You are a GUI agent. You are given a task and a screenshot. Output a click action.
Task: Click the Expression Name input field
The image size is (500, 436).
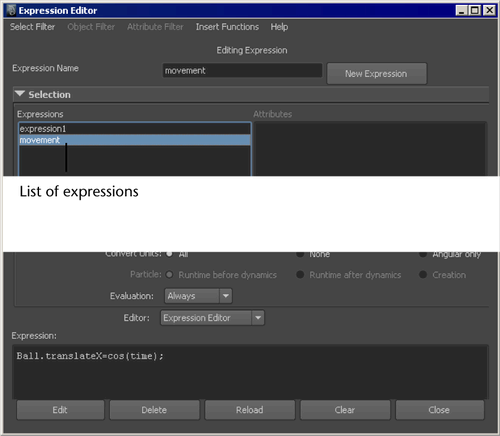tap(242, 71)
